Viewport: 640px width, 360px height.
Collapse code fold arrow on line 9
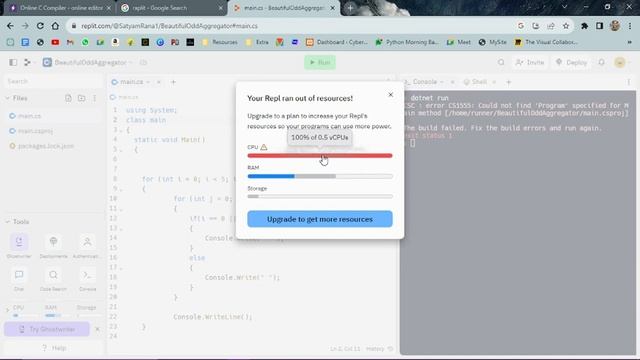[121, 189]
